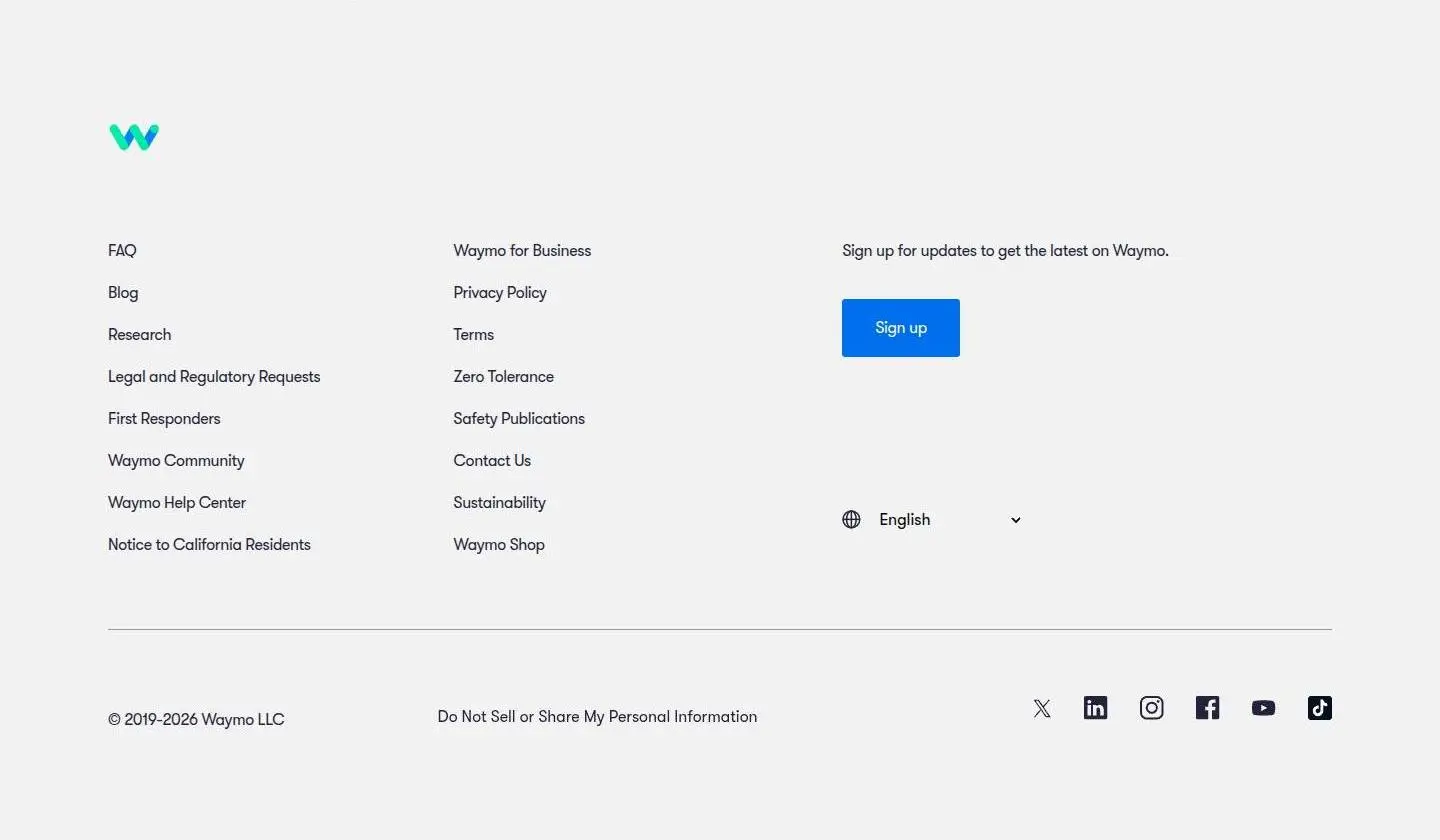
Task: Open the Research link
Action: pyautogui.click(x=140, y=335)
